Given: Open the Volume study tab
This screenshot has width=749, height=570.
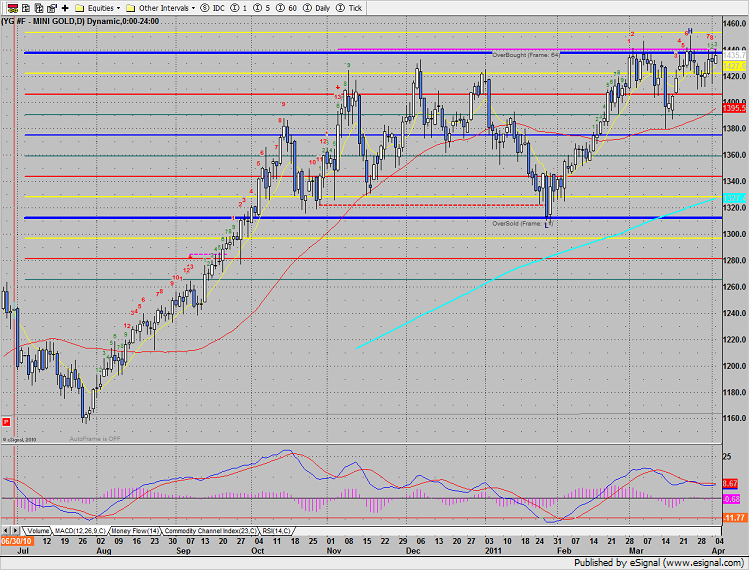Looking at the screenshot, I should [x=38, y=531].
